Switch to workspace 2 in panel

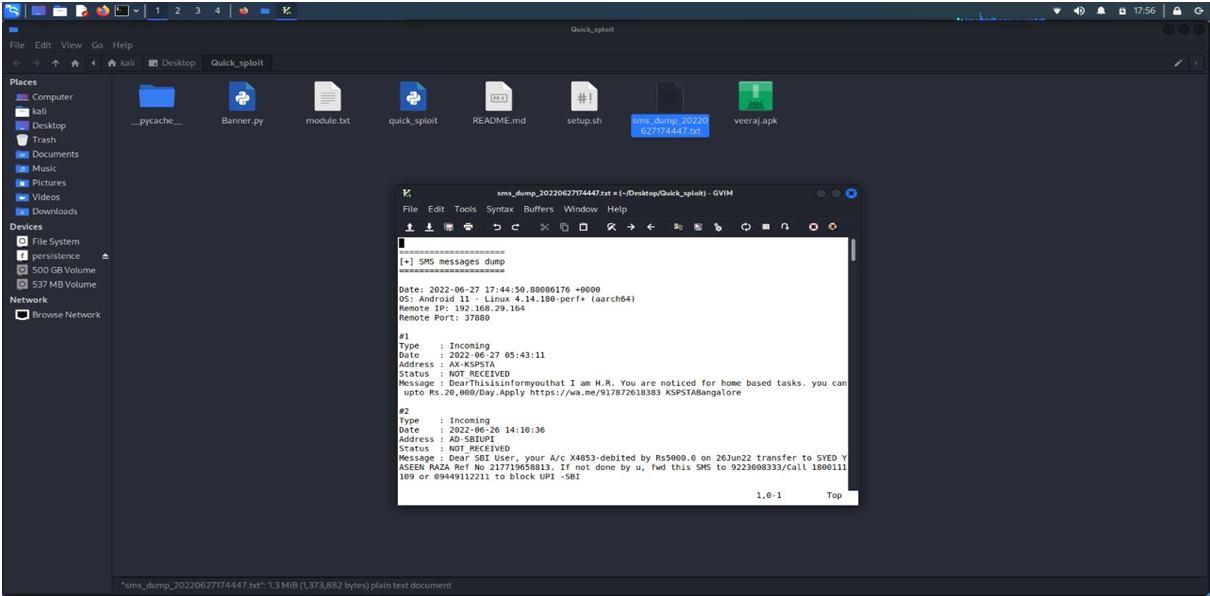[180, 10]
